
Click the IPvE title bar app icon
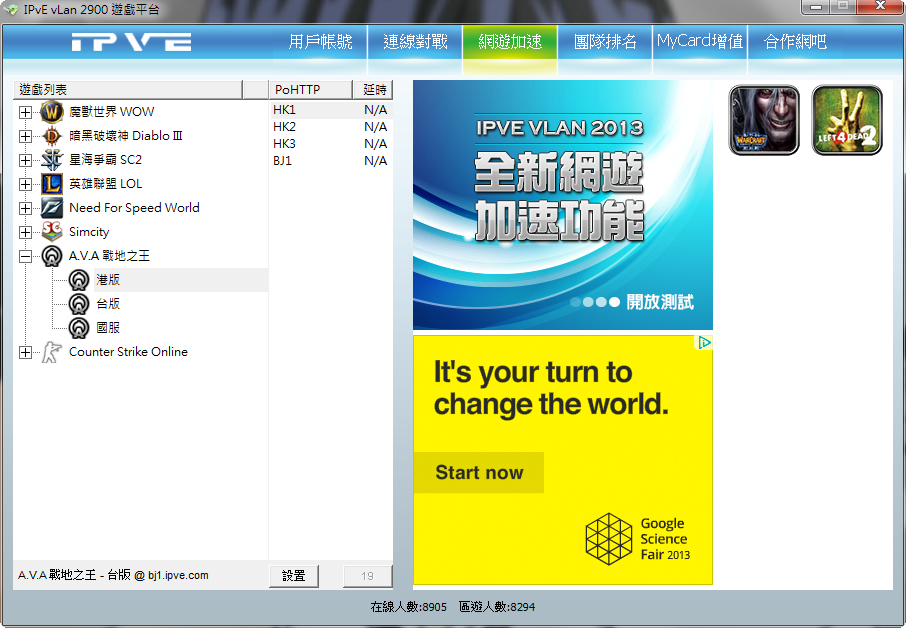[x=11, y=9]
